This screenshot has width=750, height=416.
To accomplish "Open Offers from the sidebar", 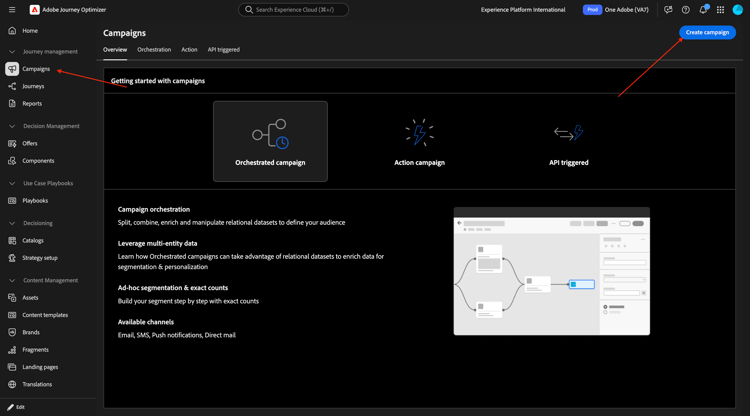I will coord(30,143).
